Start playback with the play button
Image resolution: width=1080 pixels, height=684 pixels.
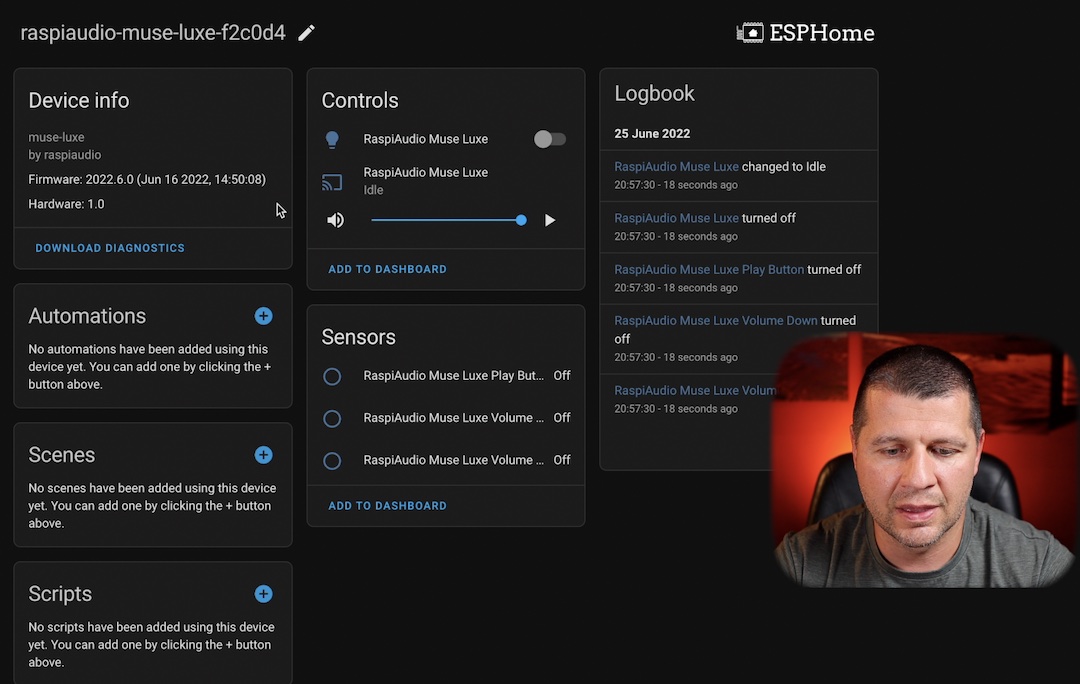(x=550, y=220)
